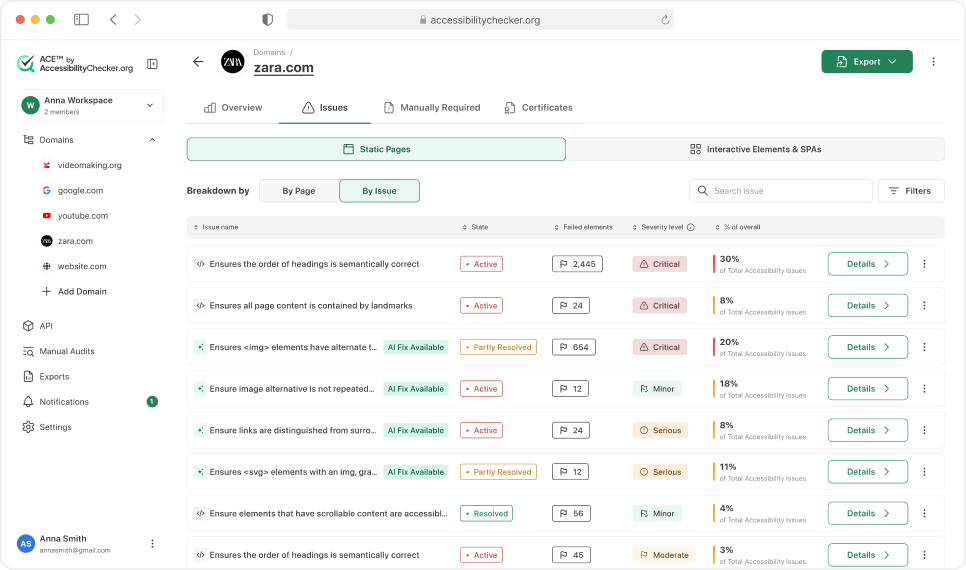
Task: Sort by Issue name column
Action: coord(216,227)
